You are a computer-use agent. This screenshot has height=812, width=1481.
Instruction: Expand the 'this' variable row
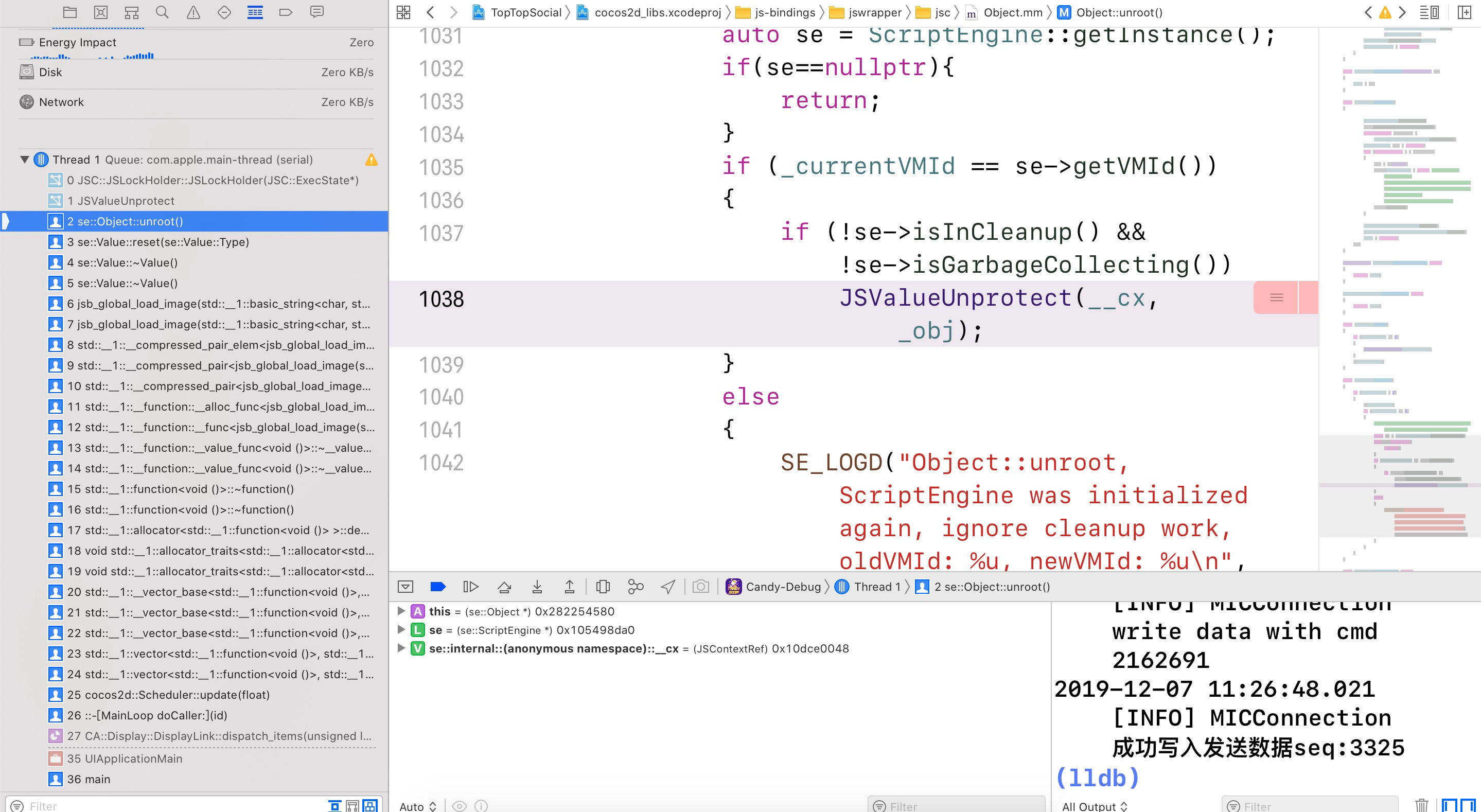(401, 611)
